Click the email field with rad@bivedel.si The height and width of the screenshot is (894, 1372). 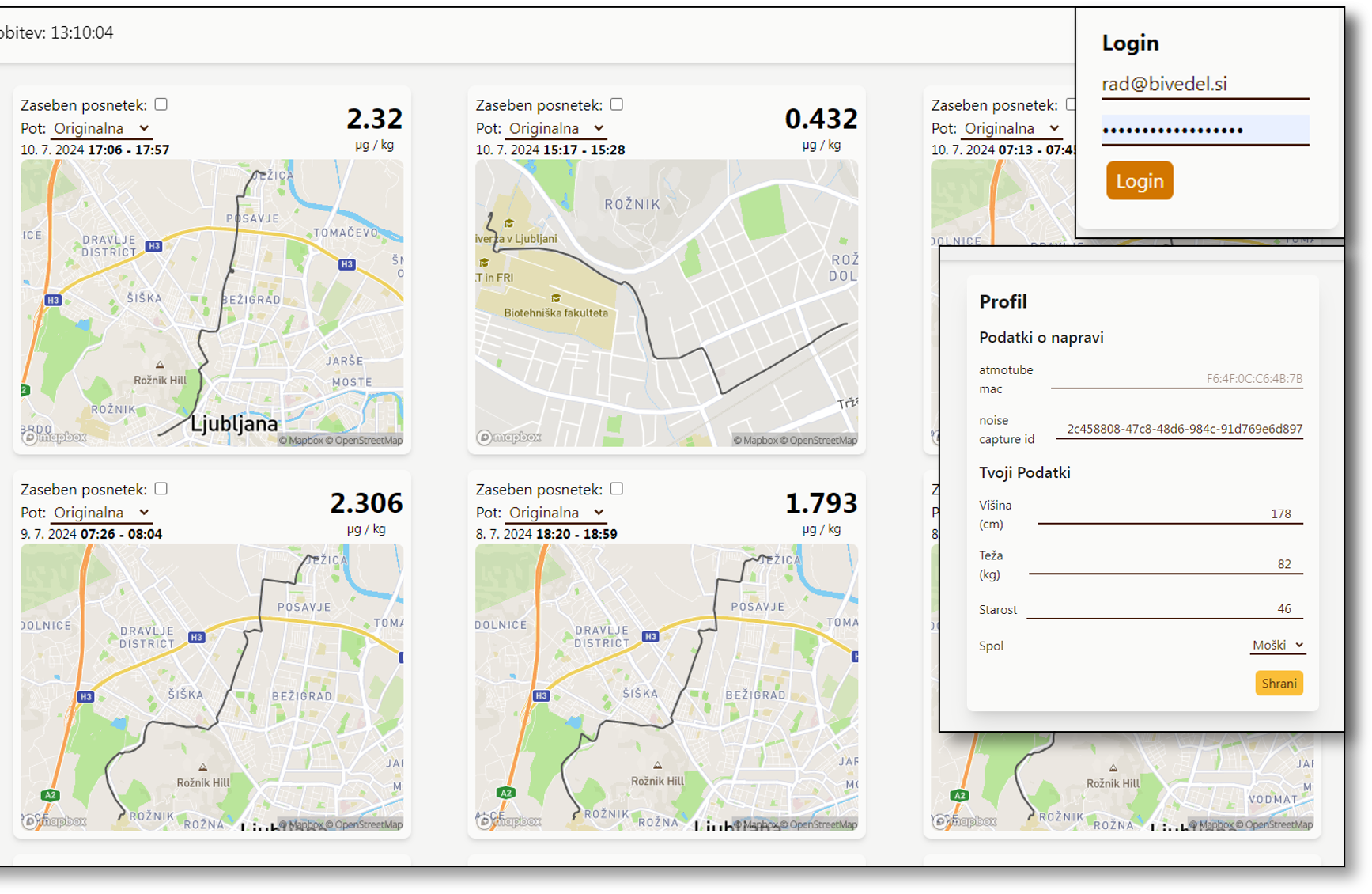point(1205,84)
